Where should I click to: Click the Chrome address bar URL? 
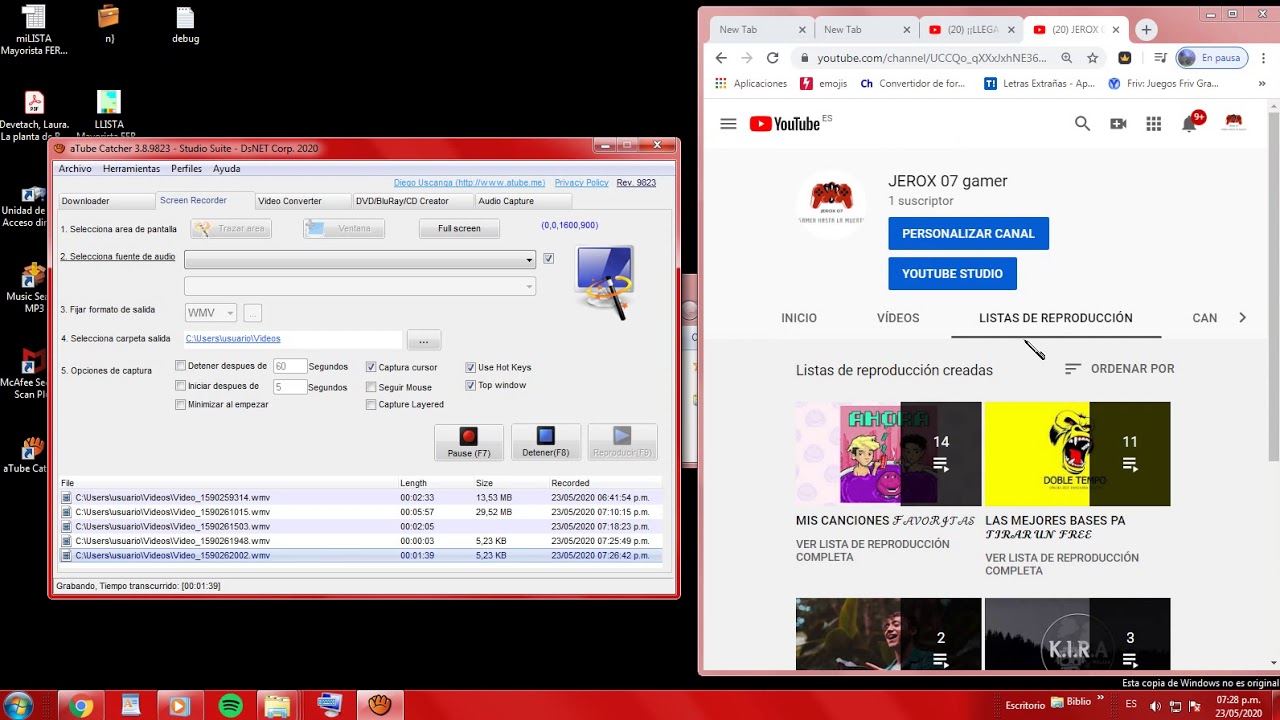[x=931, y=58]
